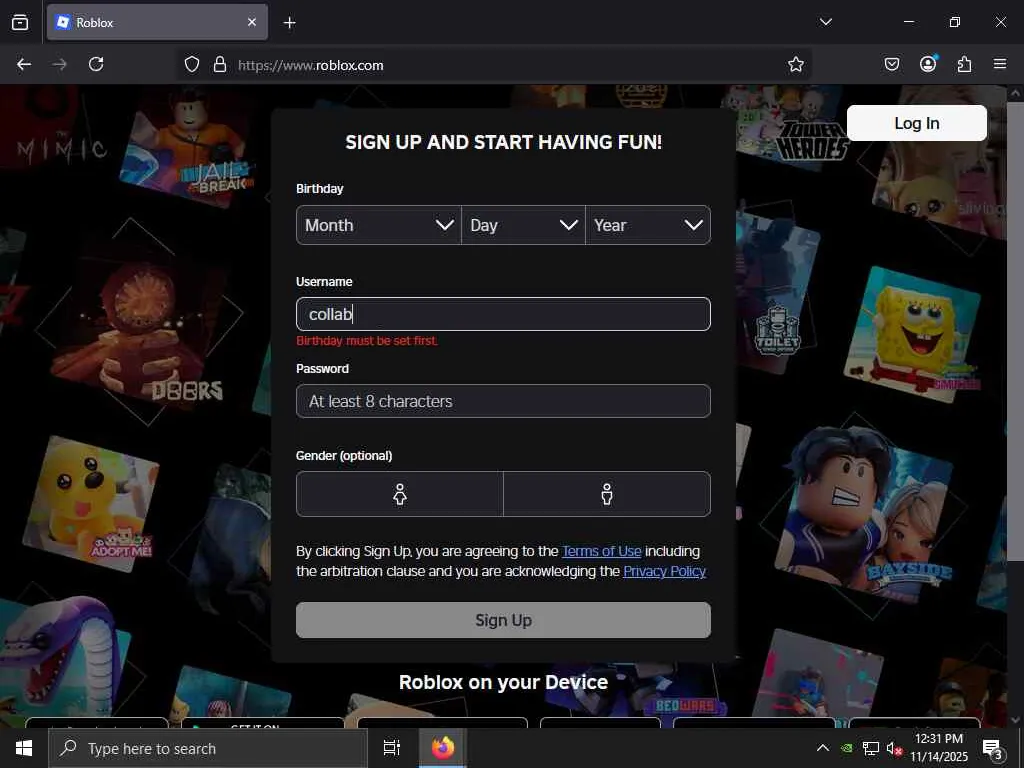Viewport: 1024px width, 768px height.
Task: Click the Sign Up button
Action: coord(503,620)
